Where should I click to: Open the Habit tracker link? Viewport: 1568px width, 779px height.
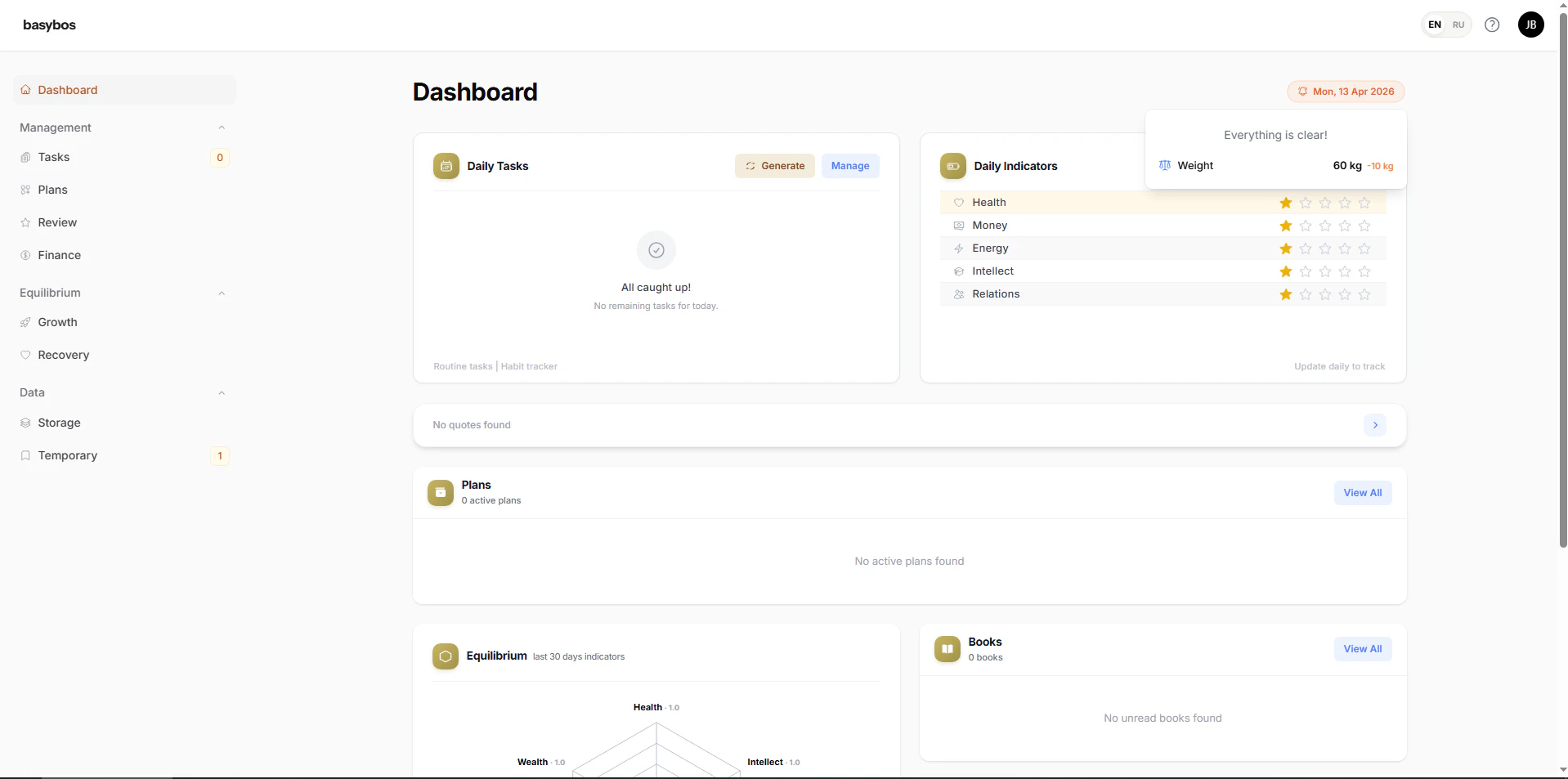(x=529, y=366)
